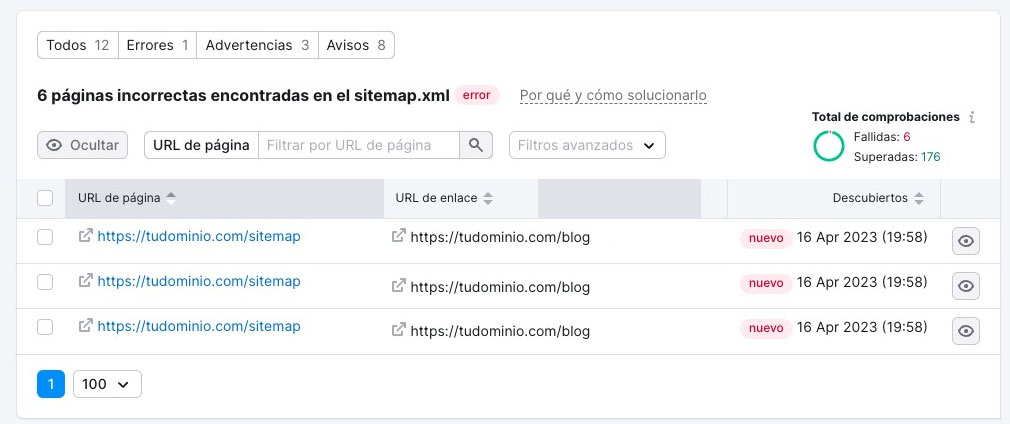Click the info icon beside Total de comprobaciones

(x=972, y=117)
